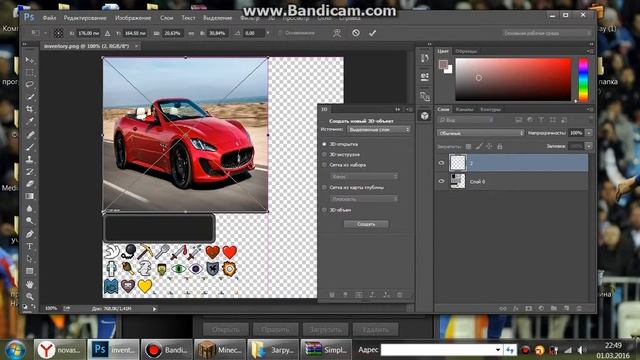This screenshot has height=360, width=640.
Task: Switch to warp mode icon
Action: [x=337, y=33]
